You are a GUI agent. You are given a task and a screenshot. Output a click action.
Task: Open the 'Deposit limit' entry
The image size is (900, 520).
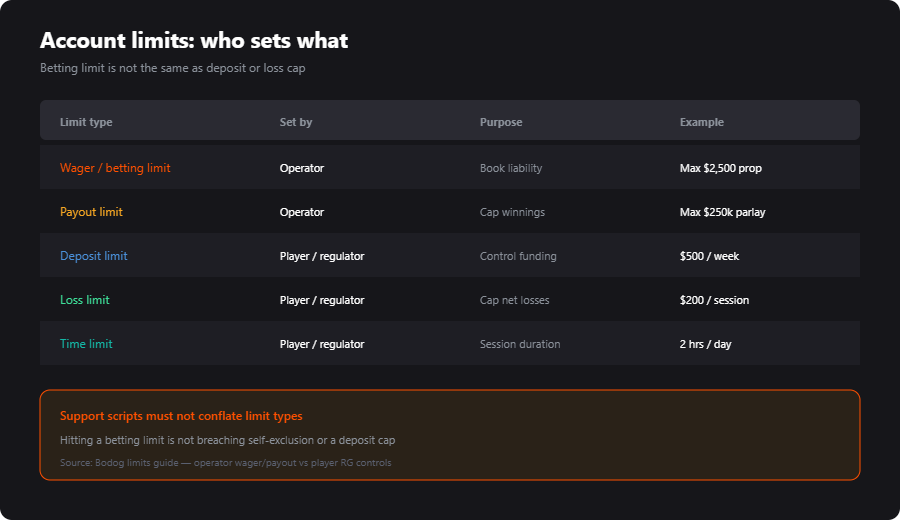(94, 256)
